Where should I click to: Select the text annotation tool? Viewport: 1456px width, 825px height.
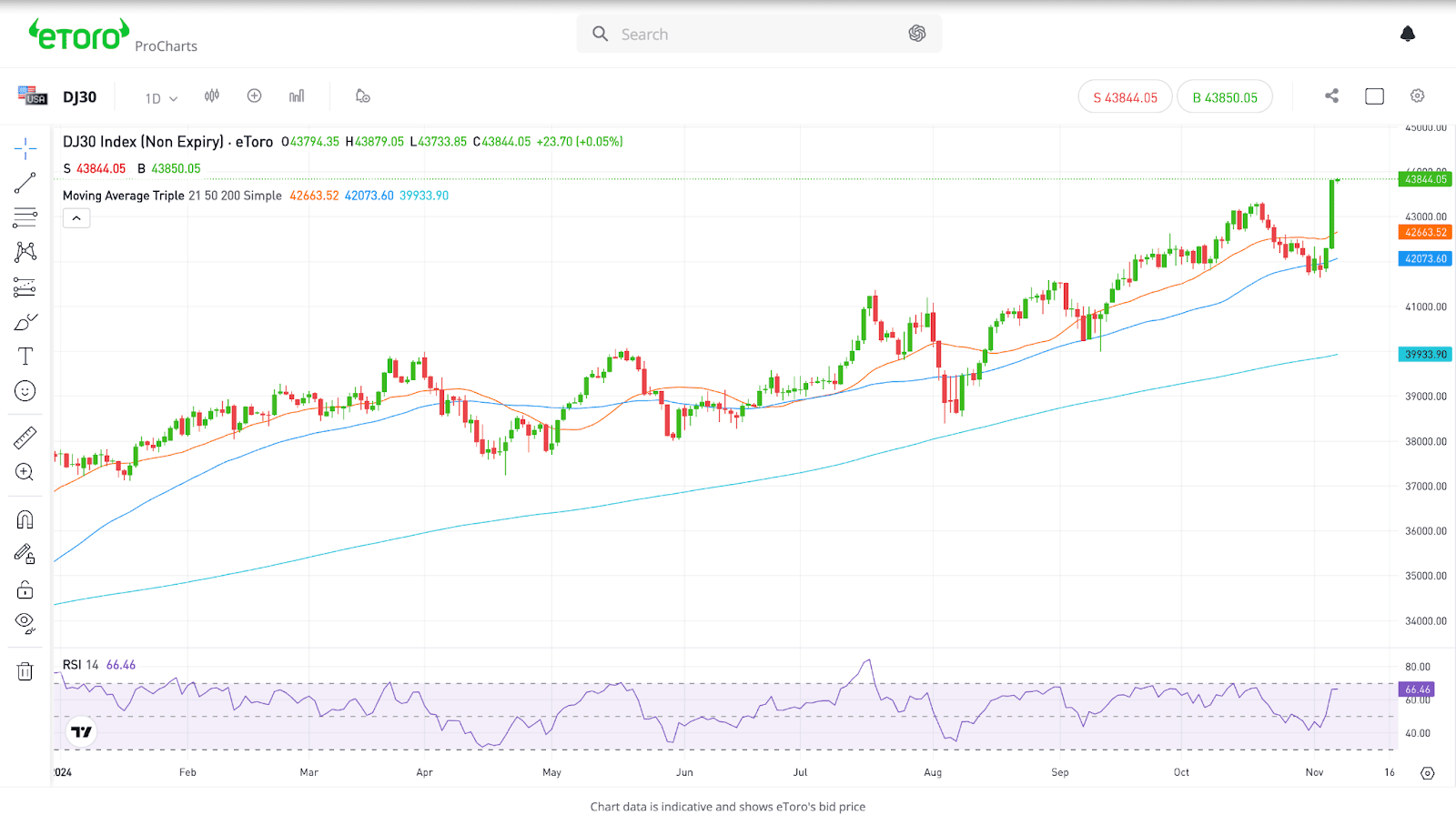click(25, 357)
